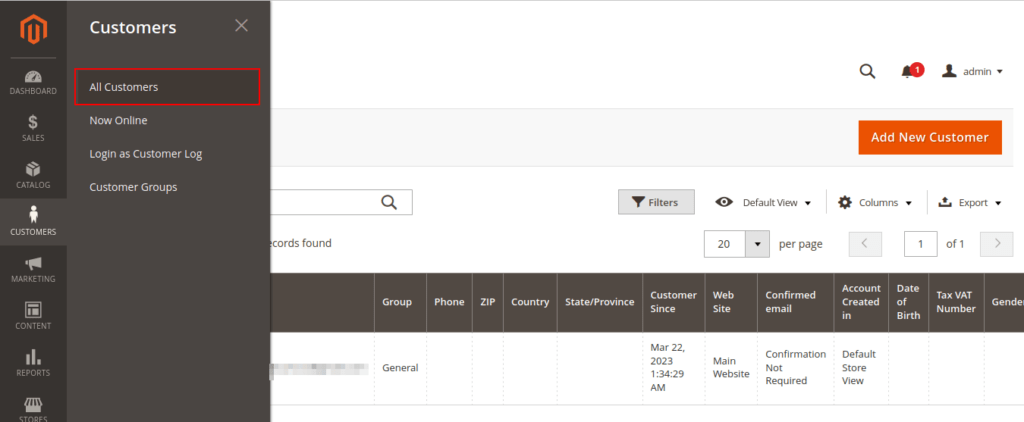Viewport: 1024px width, 422px height.
Task: Open the Sales sidebar icon
Action: pyautogui.click(x=33, y=128)
